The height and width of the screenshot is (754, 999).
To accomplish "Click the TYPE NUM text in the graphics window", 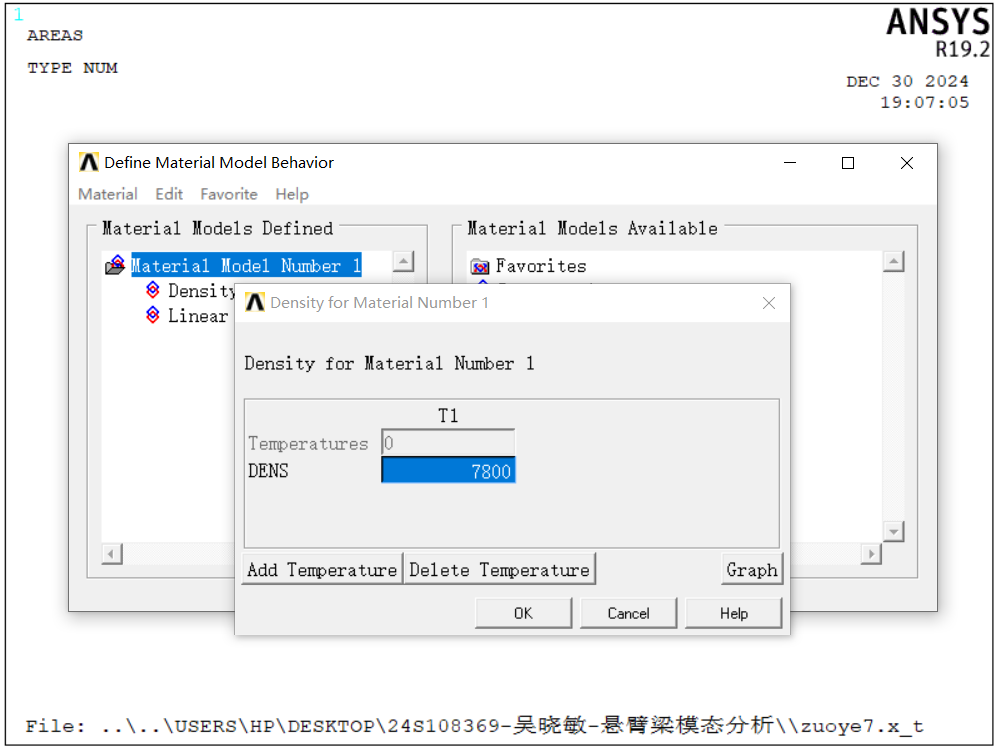I will pos(72,68).
